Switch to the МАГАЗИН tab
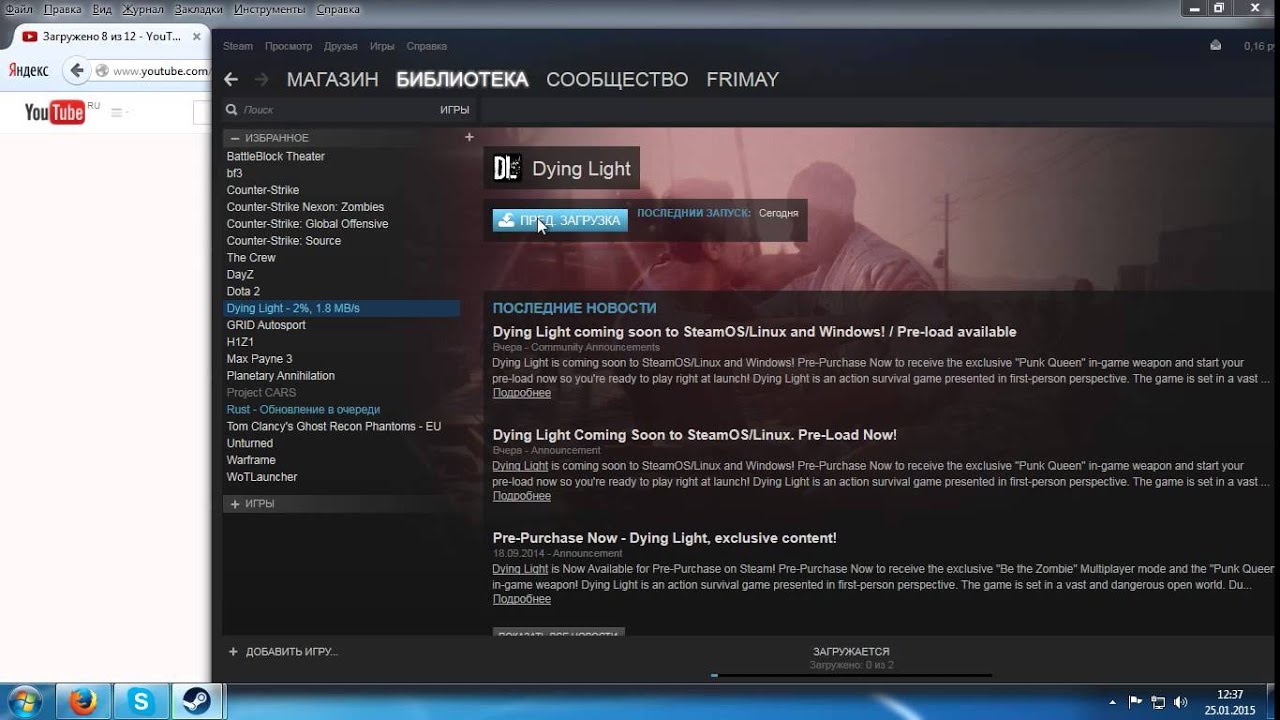Screen dimensions: 1280x720 pyautogui.click(x=332, y=79)
